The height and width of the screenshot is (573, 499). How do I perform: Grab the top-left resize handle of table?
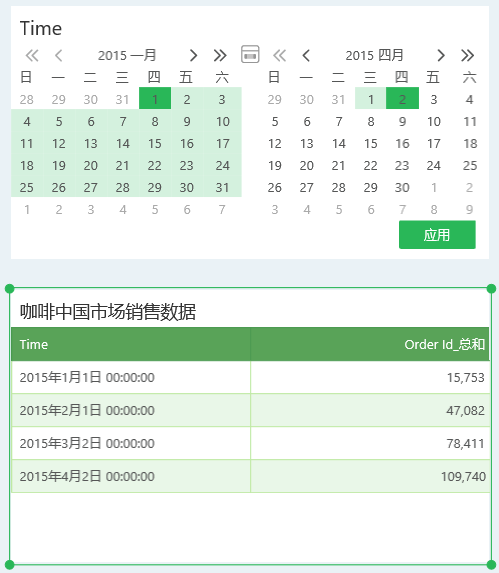[x=9, y=289]
